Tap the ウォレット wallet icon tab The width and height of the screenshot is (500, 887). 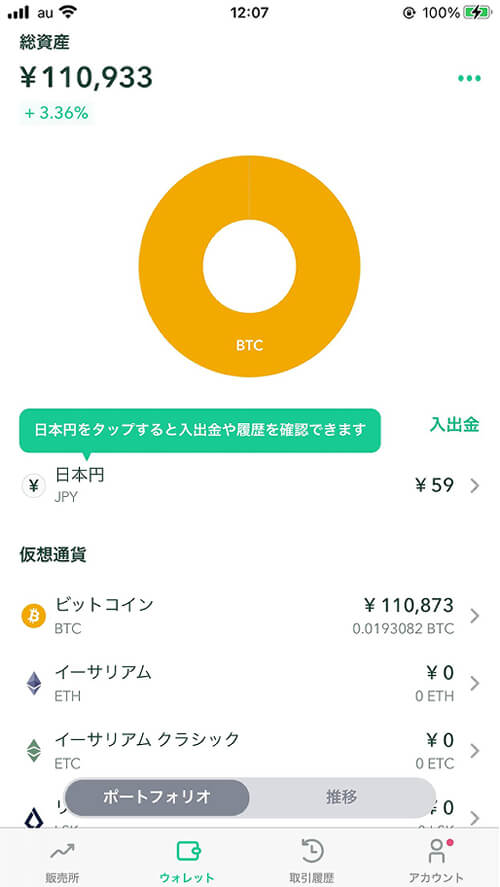187,850
